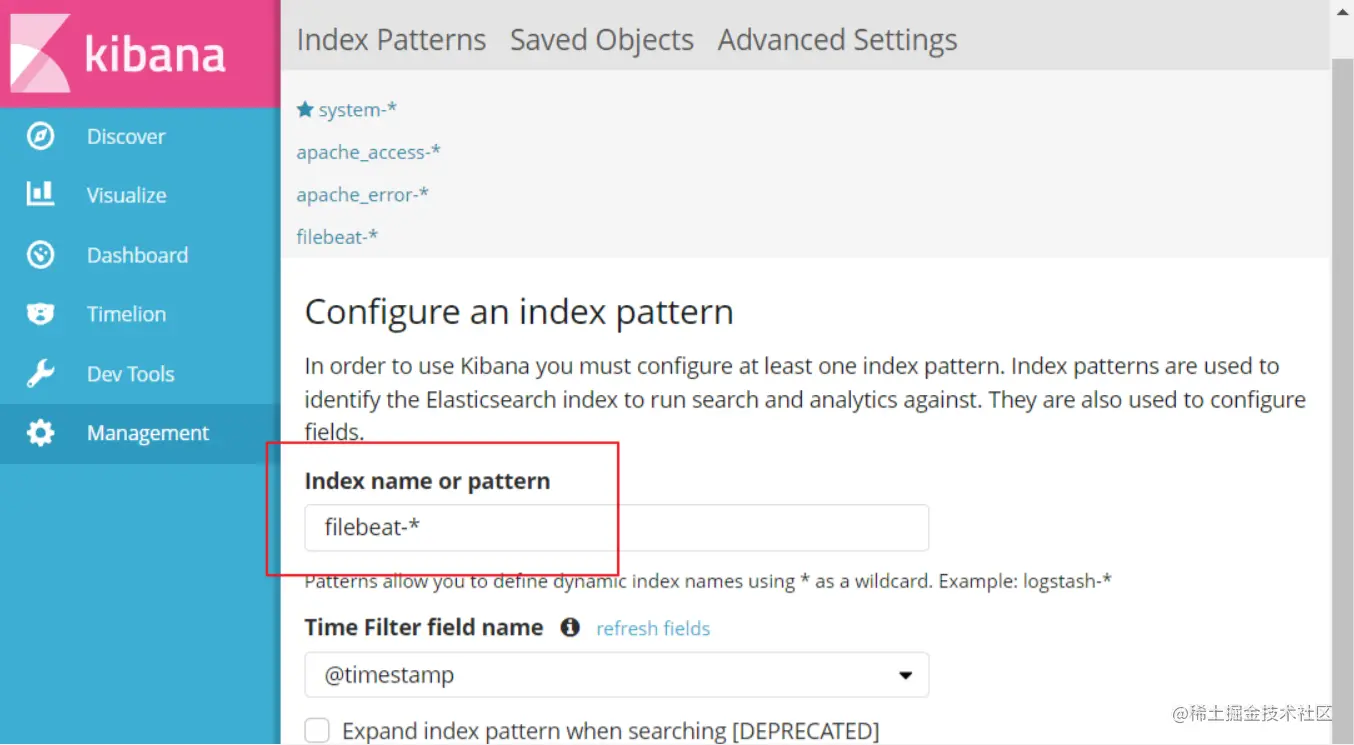The image size is (1354, 745).
Task: Switch to the Index Patterns tab
Action: [x=391, y=40]
